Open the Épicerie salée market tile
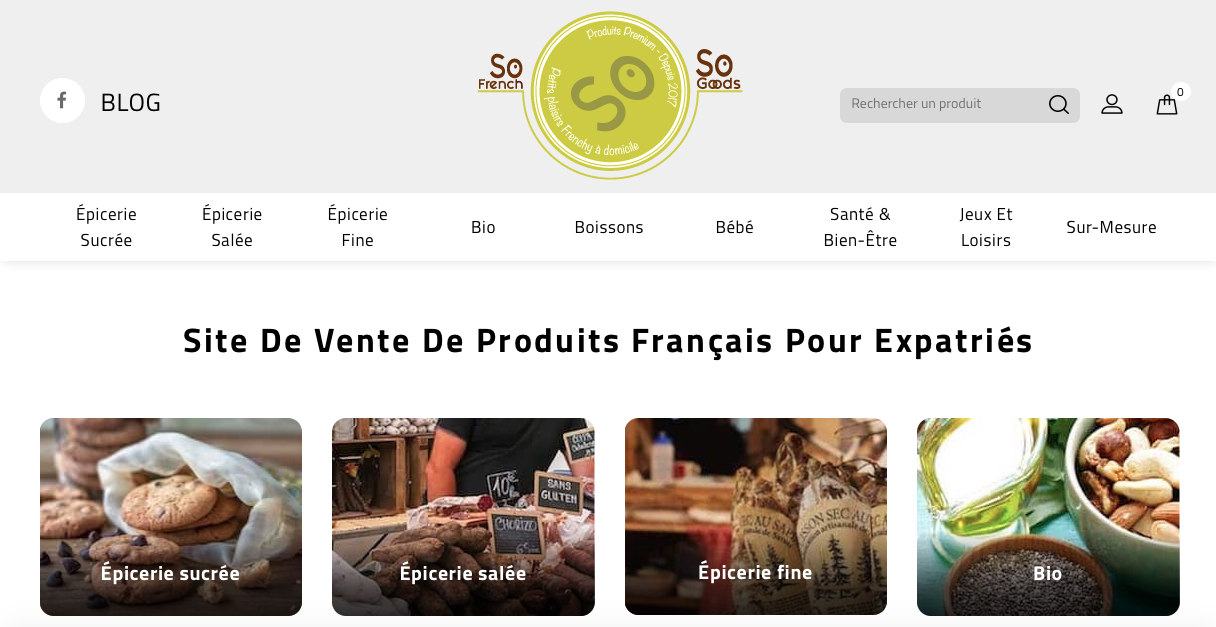 [463, 517]
